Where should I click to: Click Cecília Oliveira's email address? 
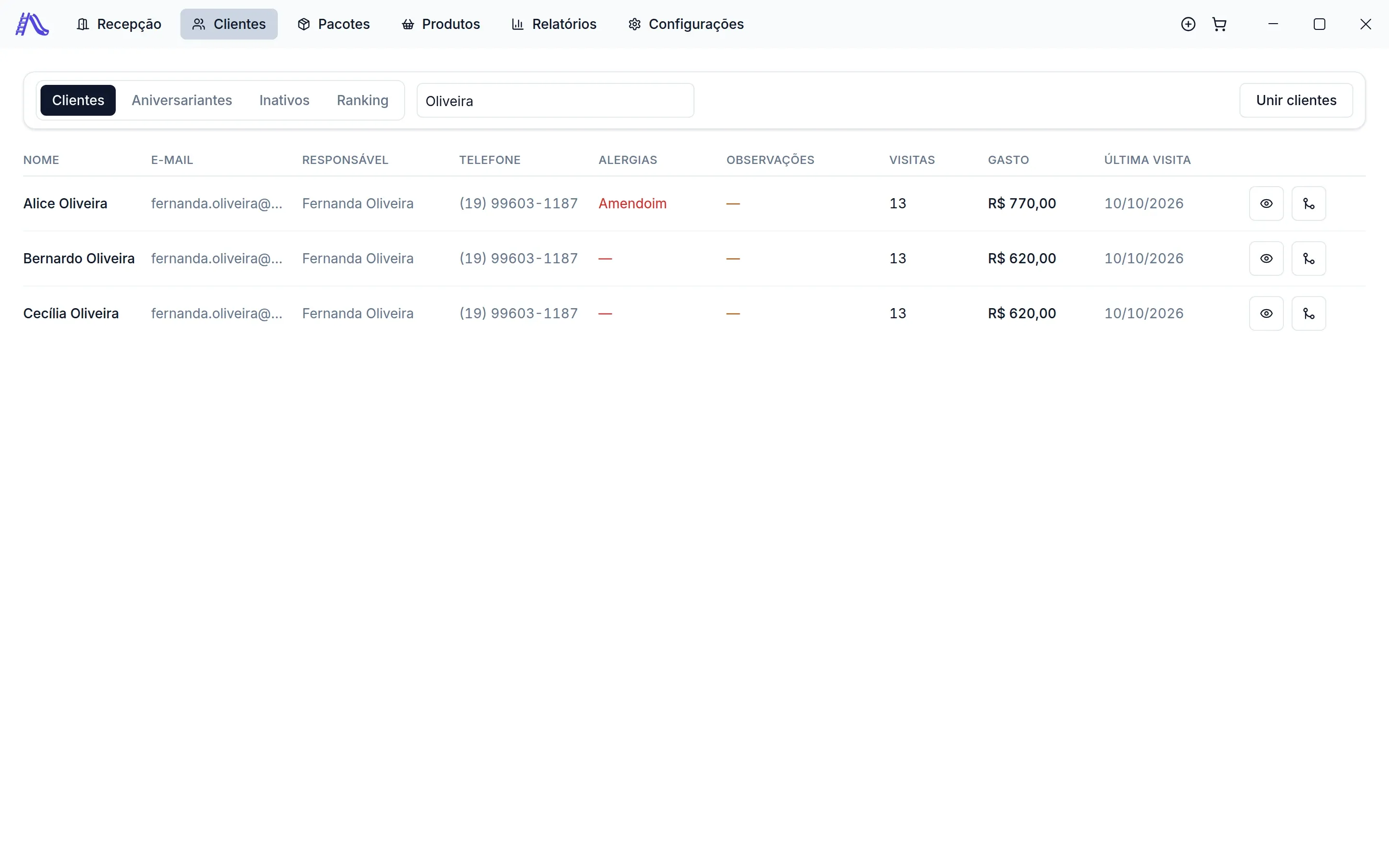coord(217,313)
